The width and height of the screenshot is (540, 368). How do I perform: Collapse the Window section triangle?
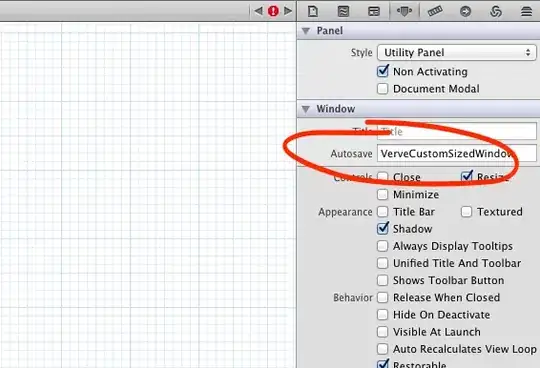tap(306, 109)
